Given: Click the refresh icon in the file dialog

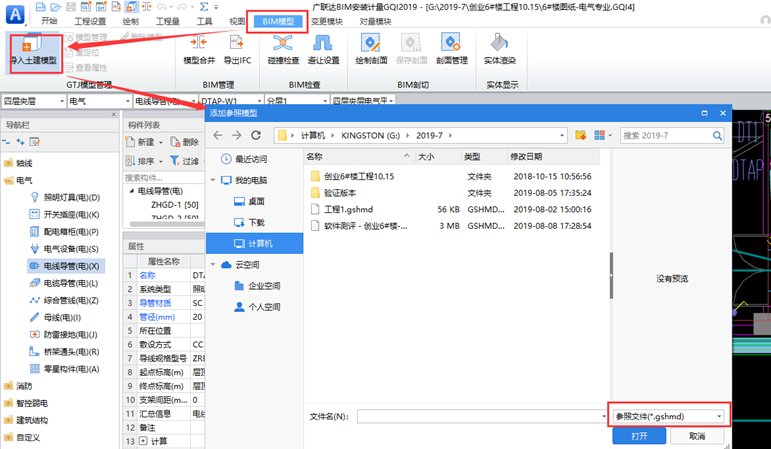Looking at the screenshot, I should point(257,135).
